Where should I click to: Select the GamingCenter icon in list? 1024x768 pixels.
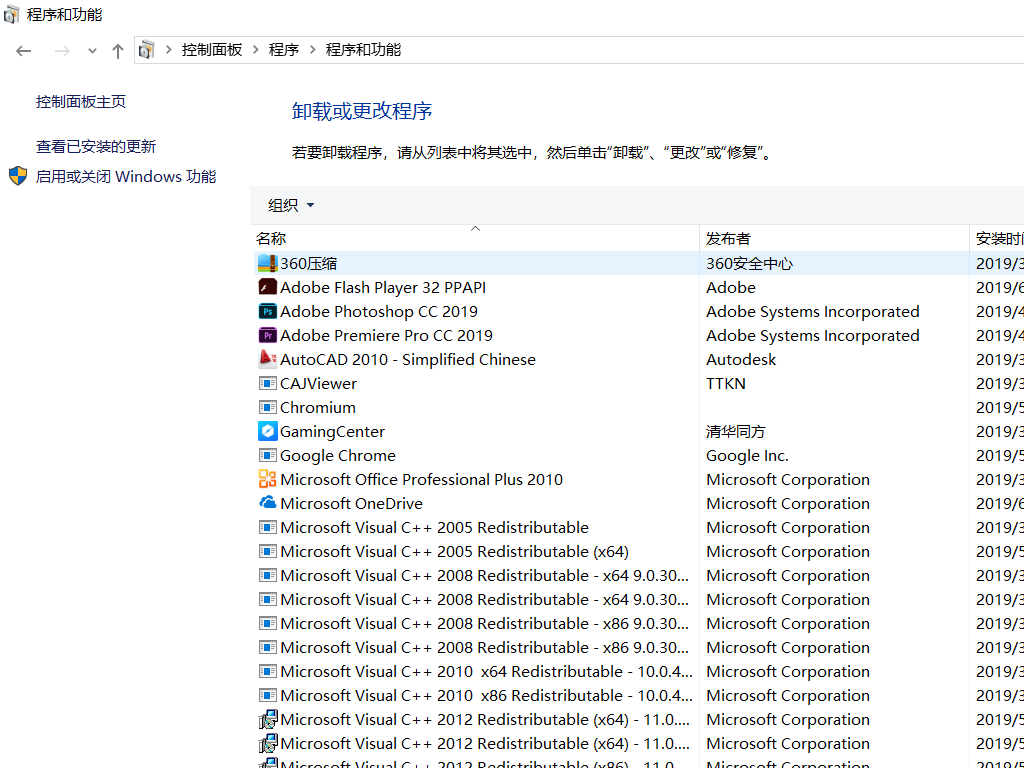[x=267, y=431]
